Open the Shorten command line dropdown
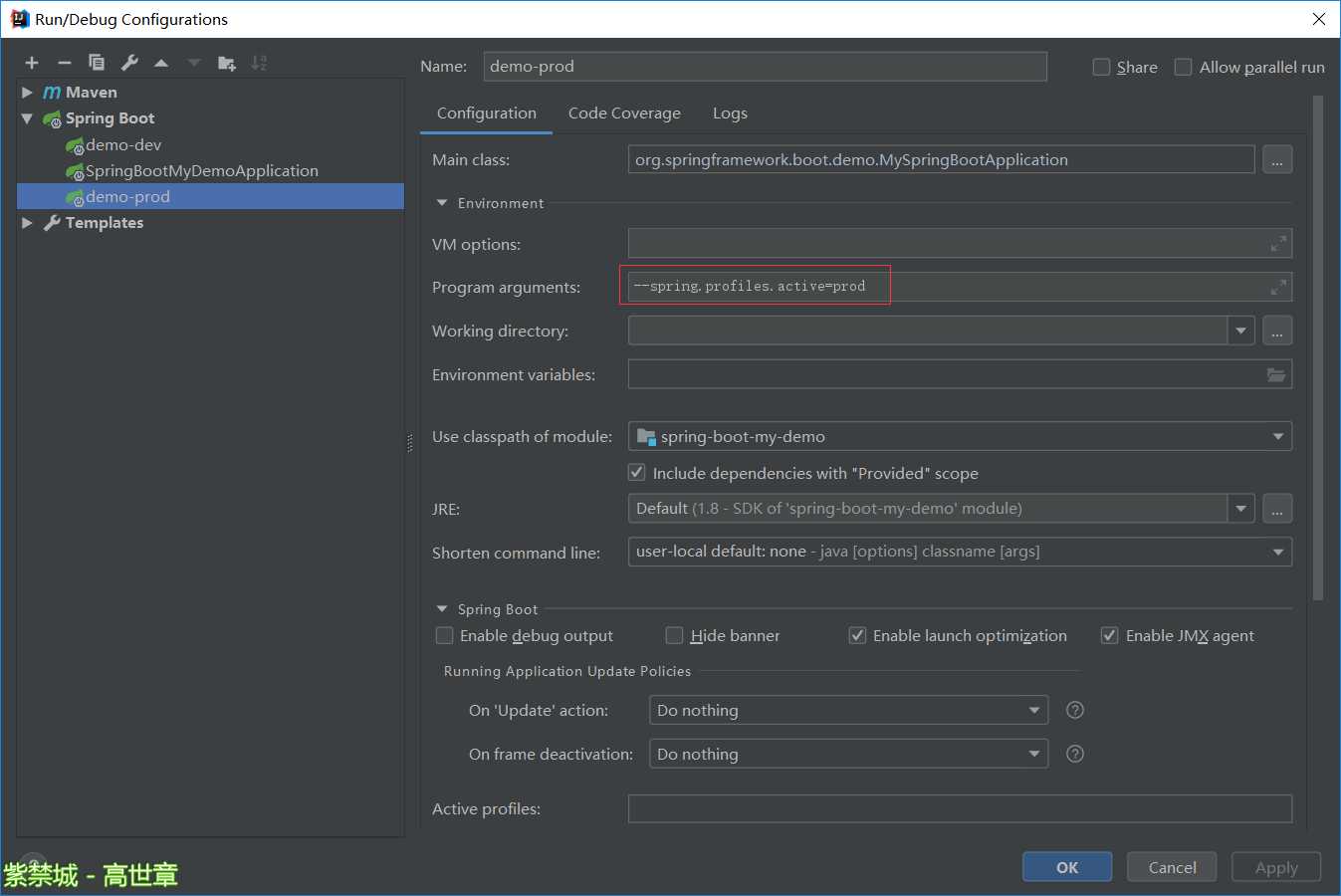The height and width of the screenshot is (896, 1341). pos(1278,552)
